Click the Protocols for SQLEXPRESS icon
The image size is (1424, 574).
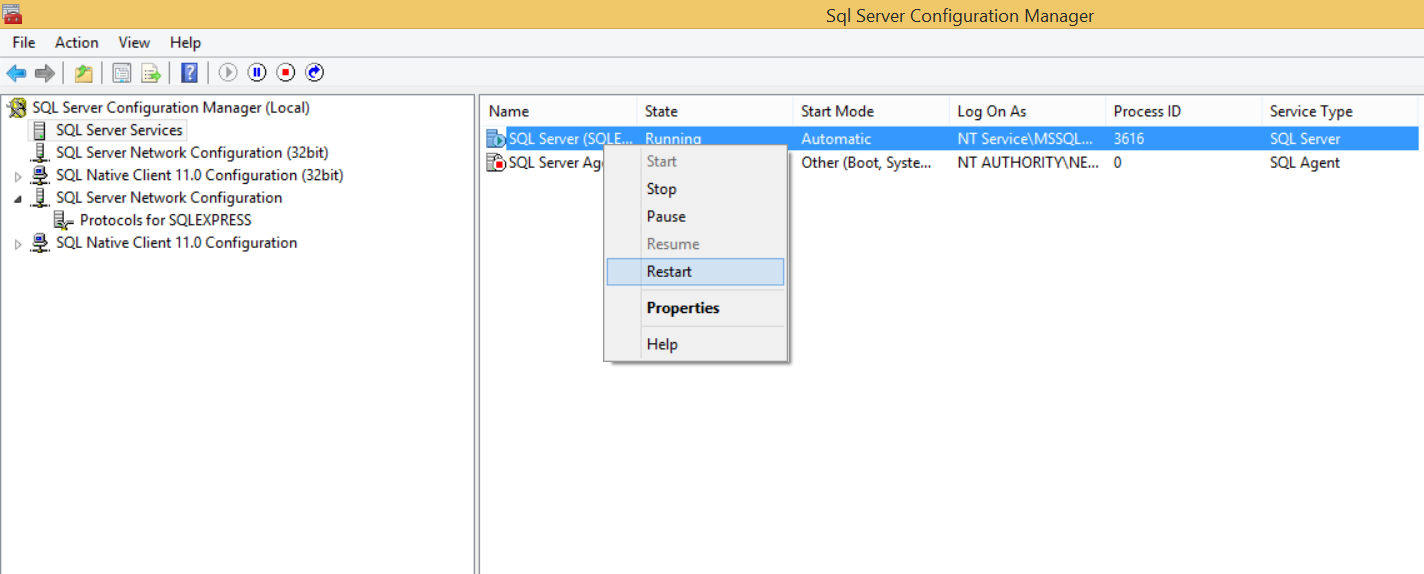(64, 220)
